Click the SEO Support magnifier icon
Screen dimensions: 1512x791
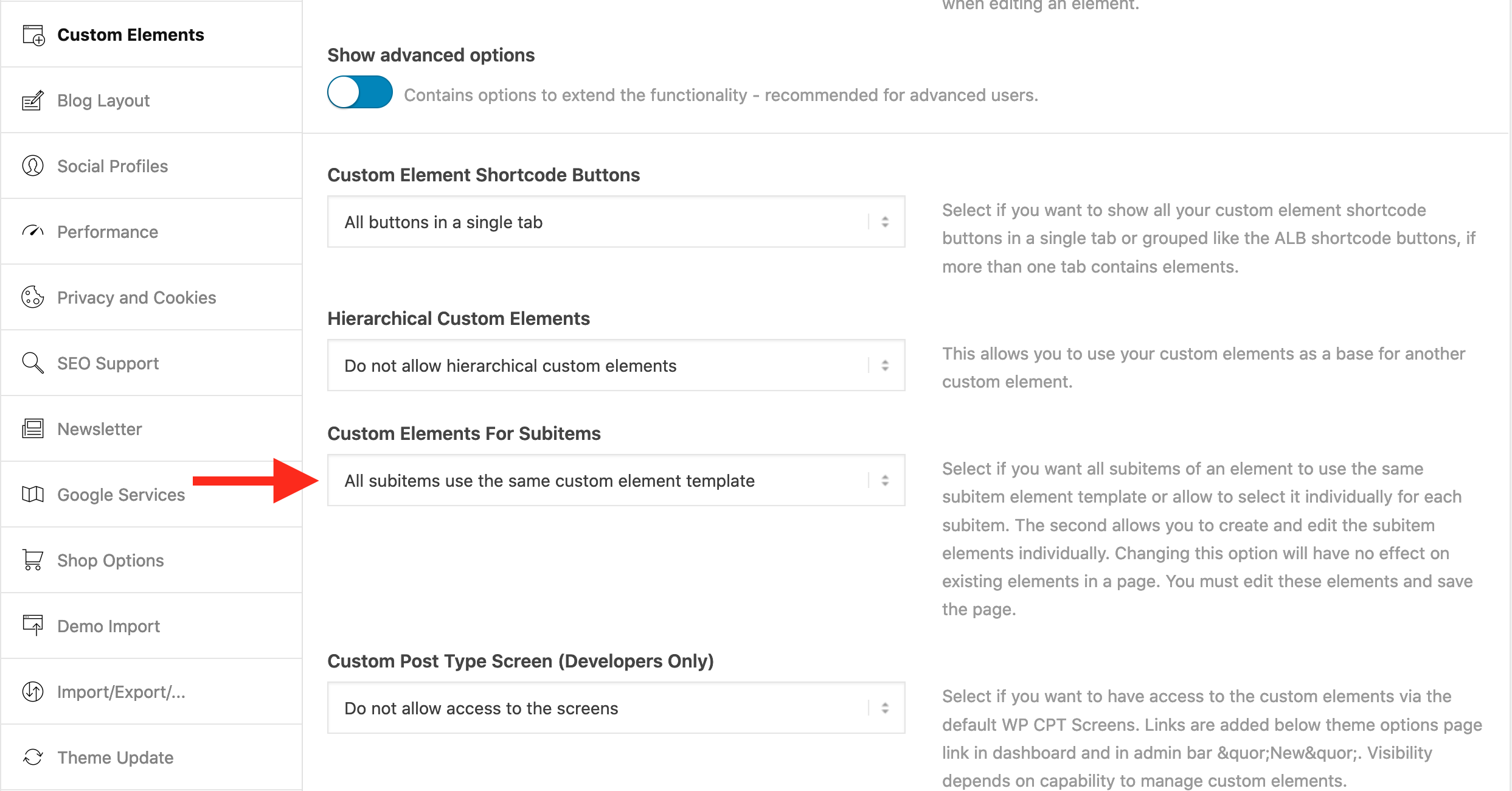(x=33, y=363)
